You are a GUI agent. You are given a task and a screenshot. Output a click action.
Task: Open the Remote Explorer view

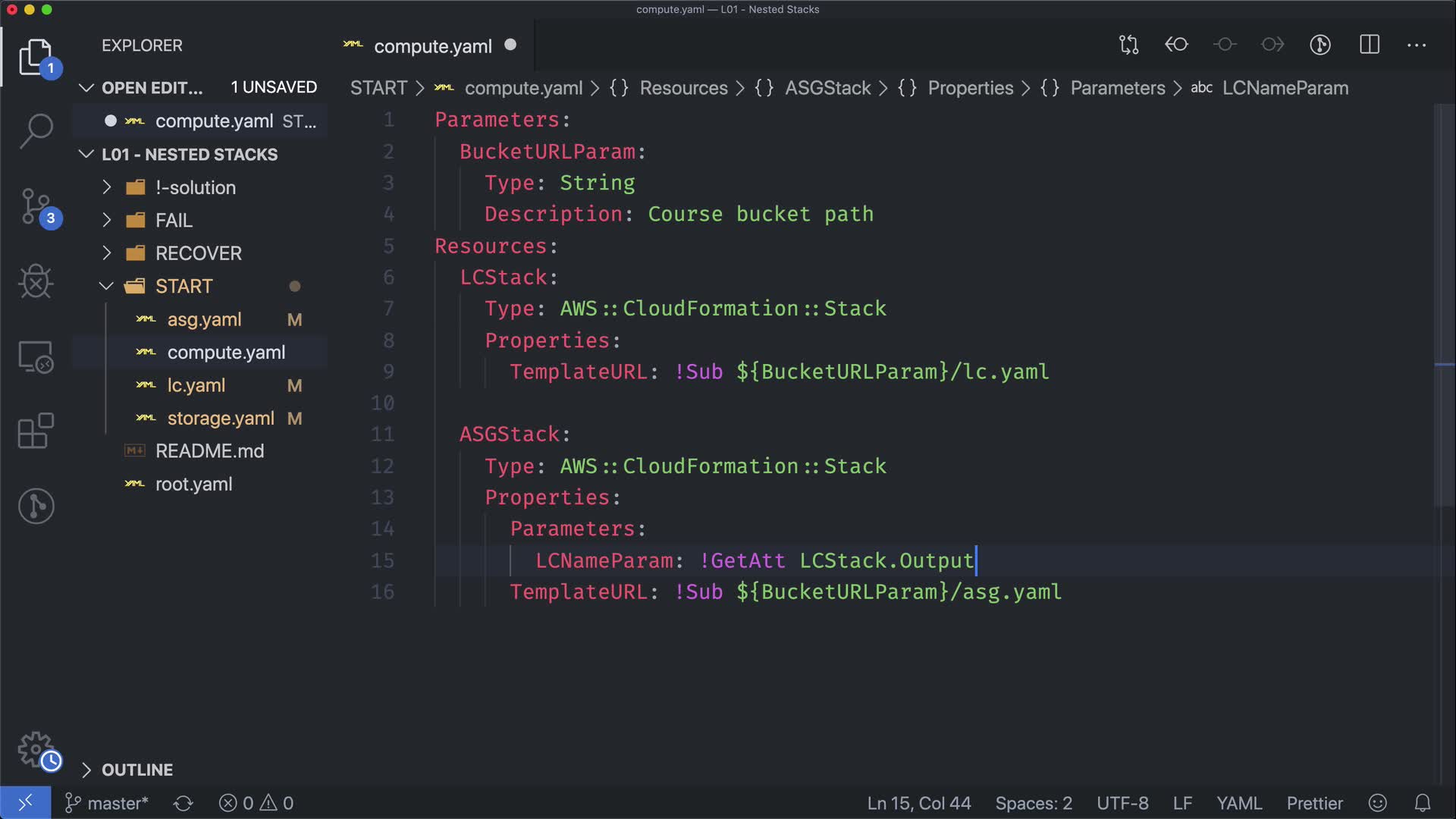coord(36,356)
